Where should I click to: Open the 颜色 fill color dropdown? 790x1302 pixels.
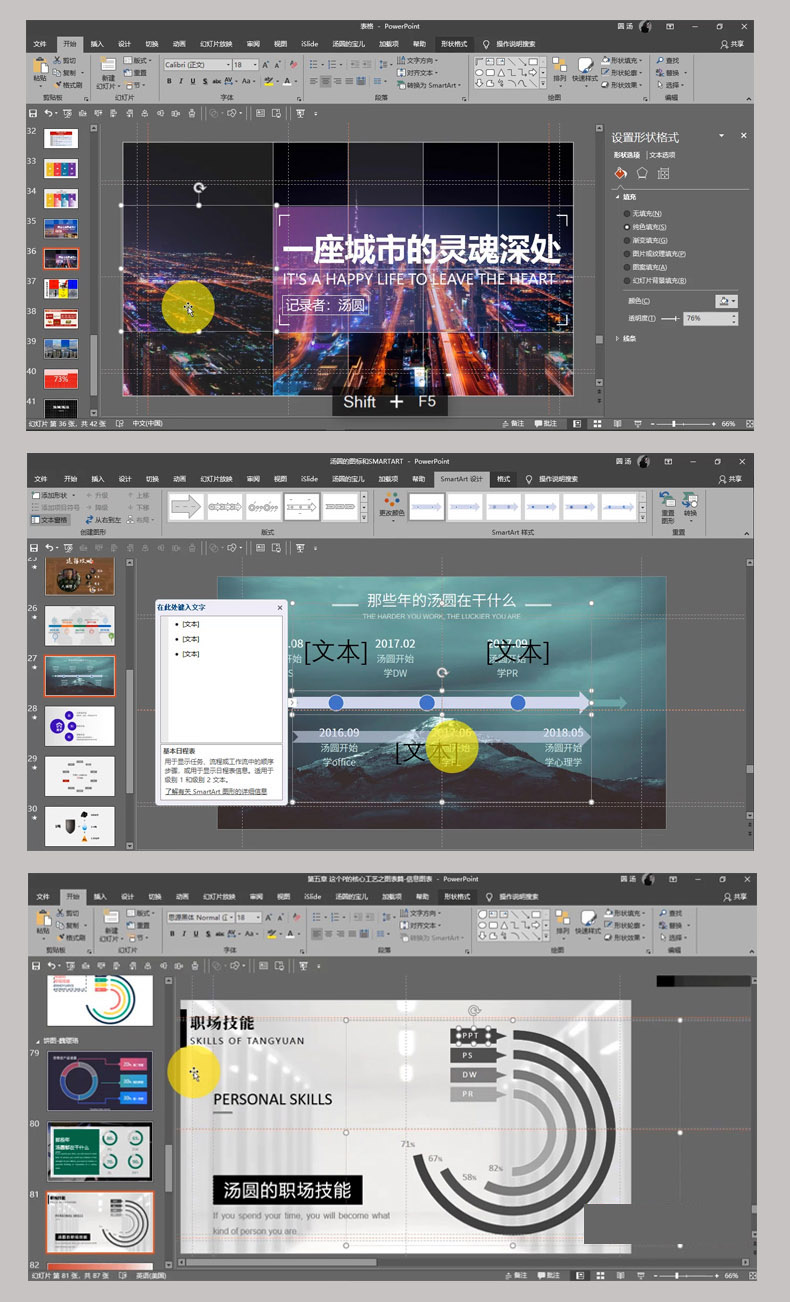click(x=726, y=301)
